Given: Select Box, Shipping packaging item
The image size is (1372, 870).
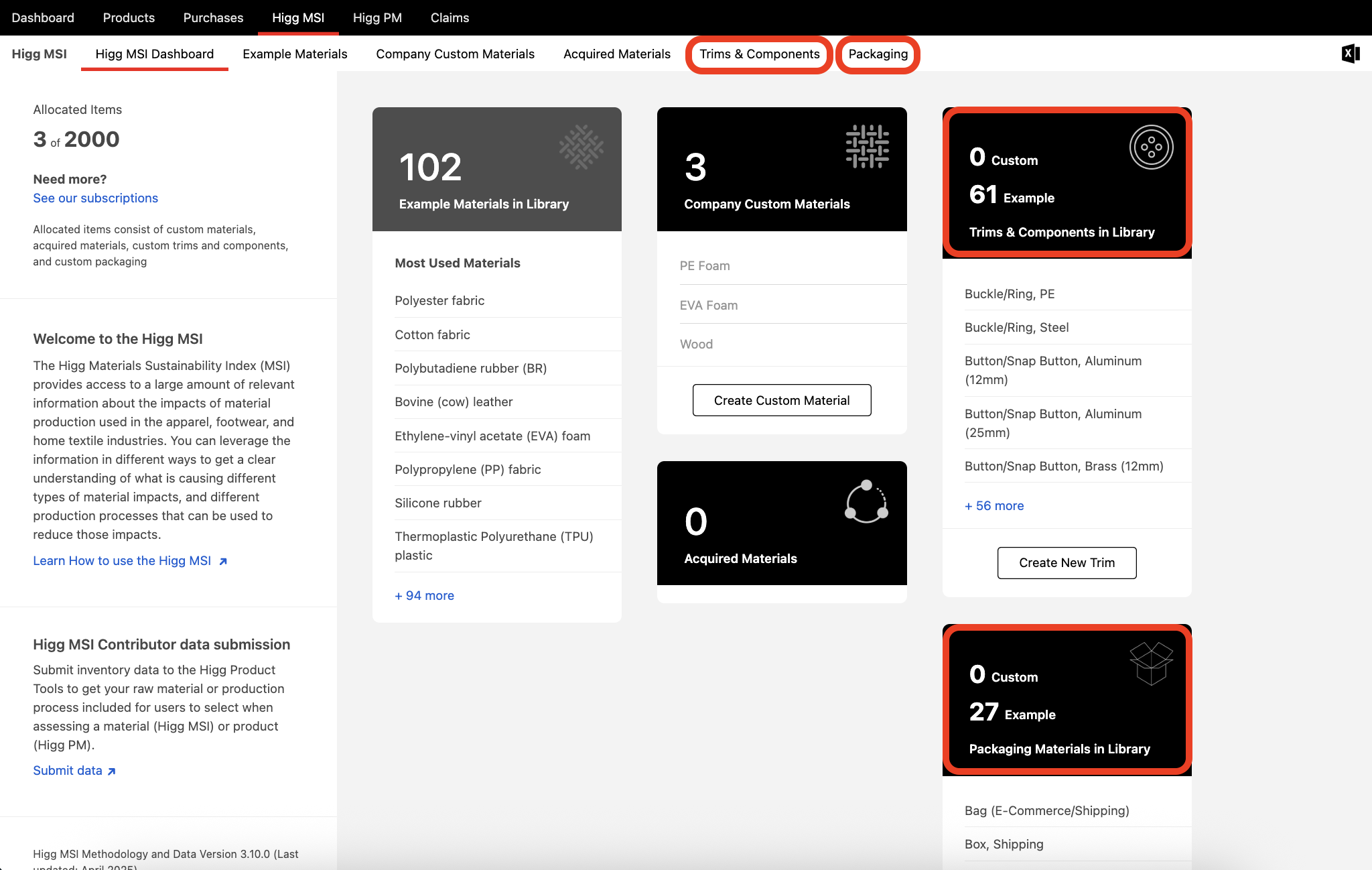Looking at the screenshot, I should click(1078, 845).
